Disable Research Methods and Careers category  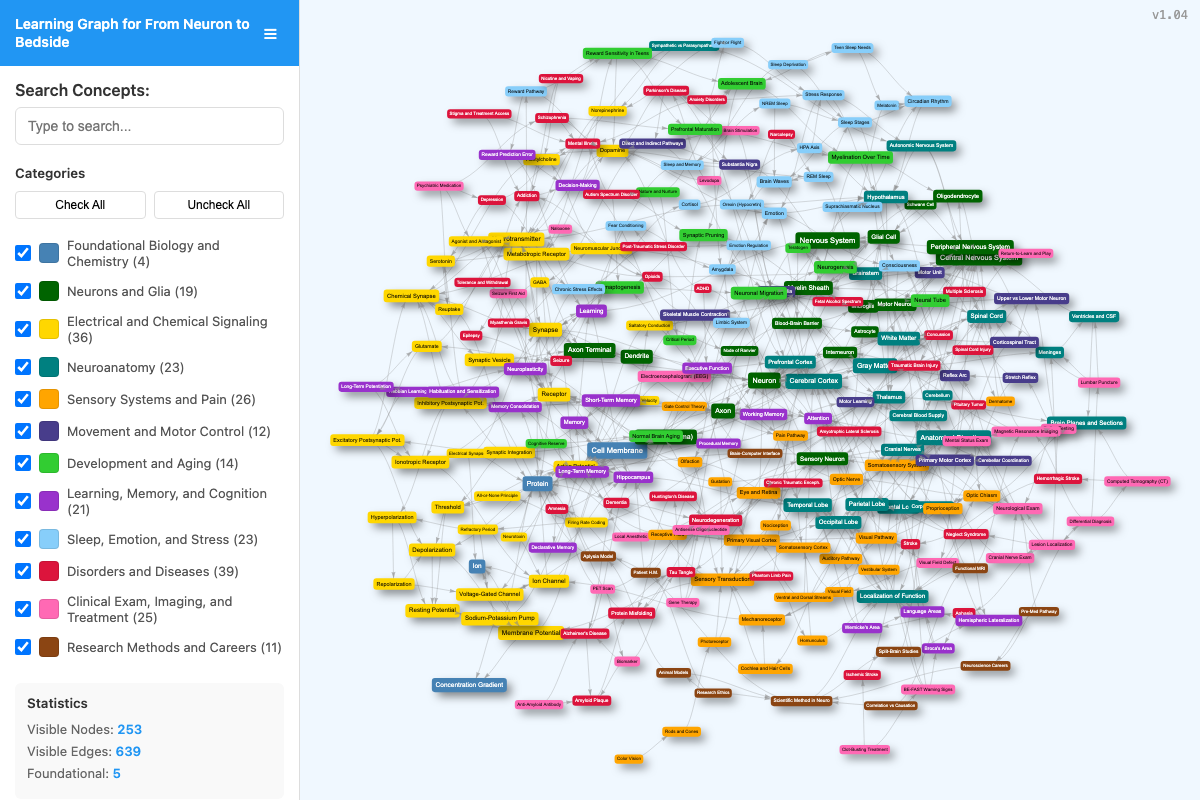coord(23,647)
